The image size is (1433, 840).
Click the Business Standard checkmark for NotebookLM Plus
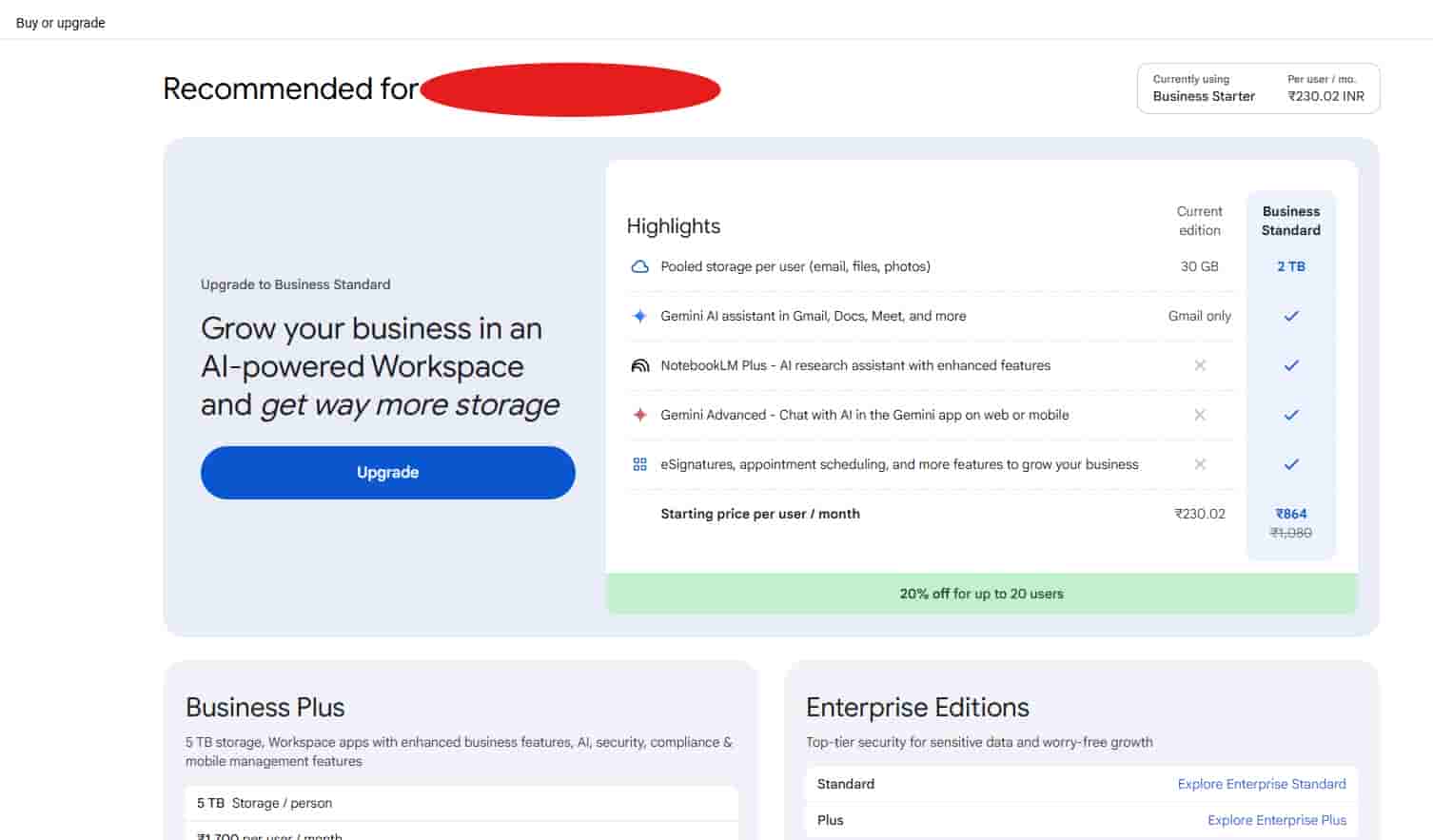1290,365
